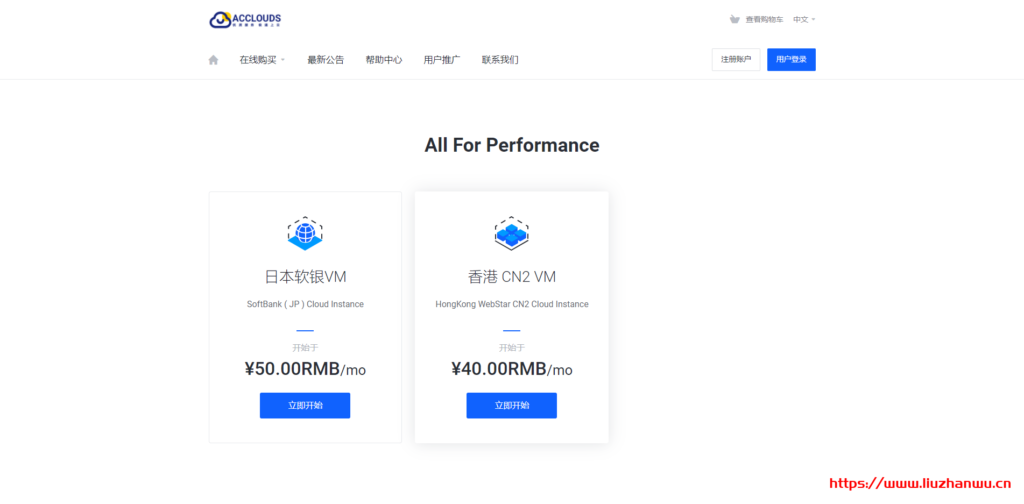This screenshot has width=1024, height=504.
Task: Click the ACCLOUDS cloud logo
Action: 245,19
